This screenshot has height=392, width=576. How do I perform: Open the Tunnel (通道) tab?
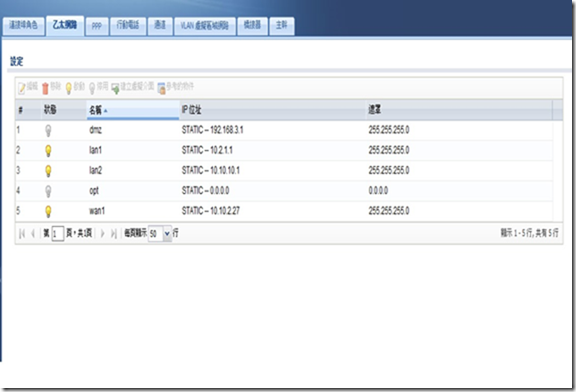160,25
